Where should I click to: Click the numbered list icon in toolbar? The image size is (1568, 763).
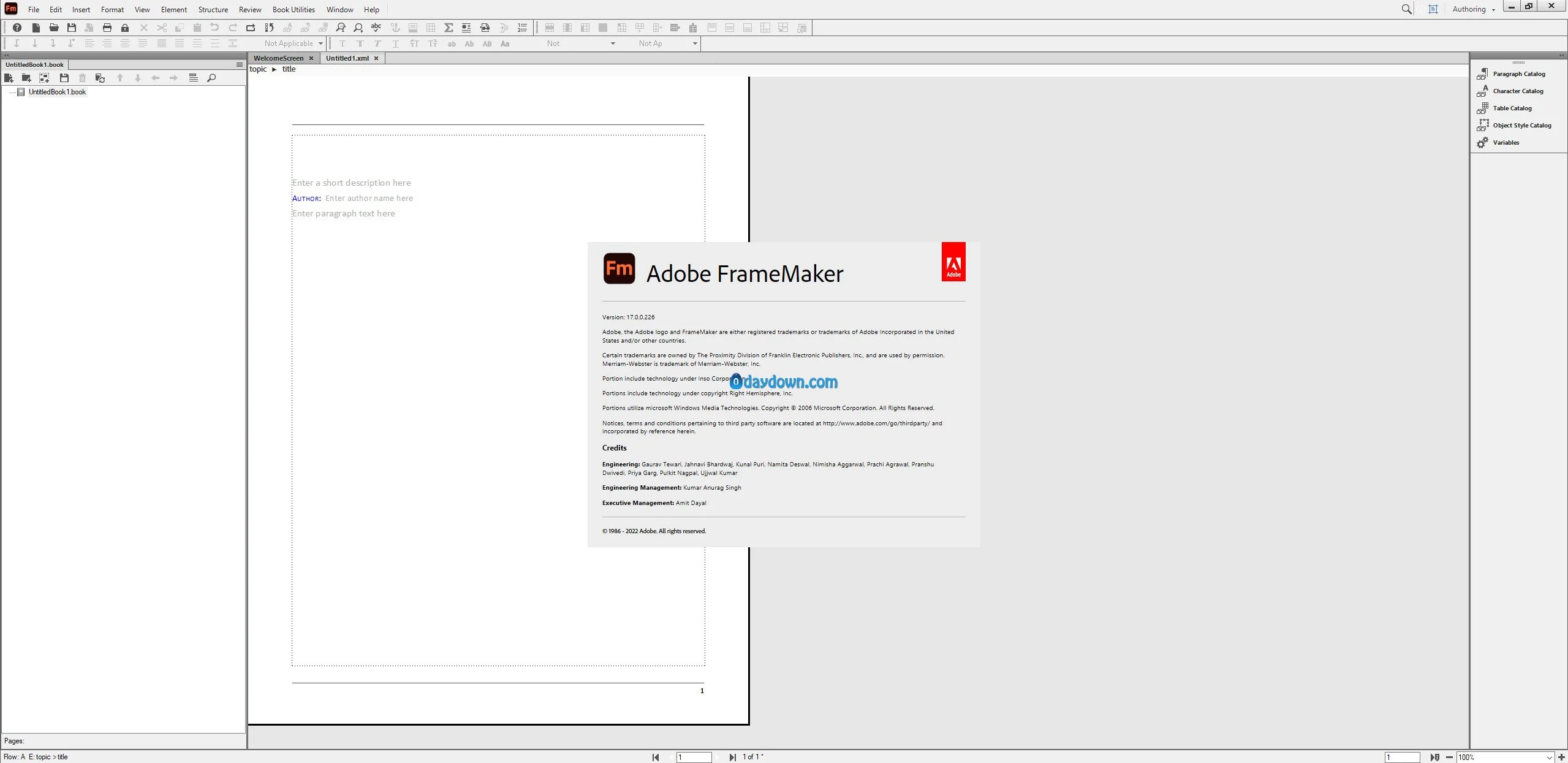[522, 28]
